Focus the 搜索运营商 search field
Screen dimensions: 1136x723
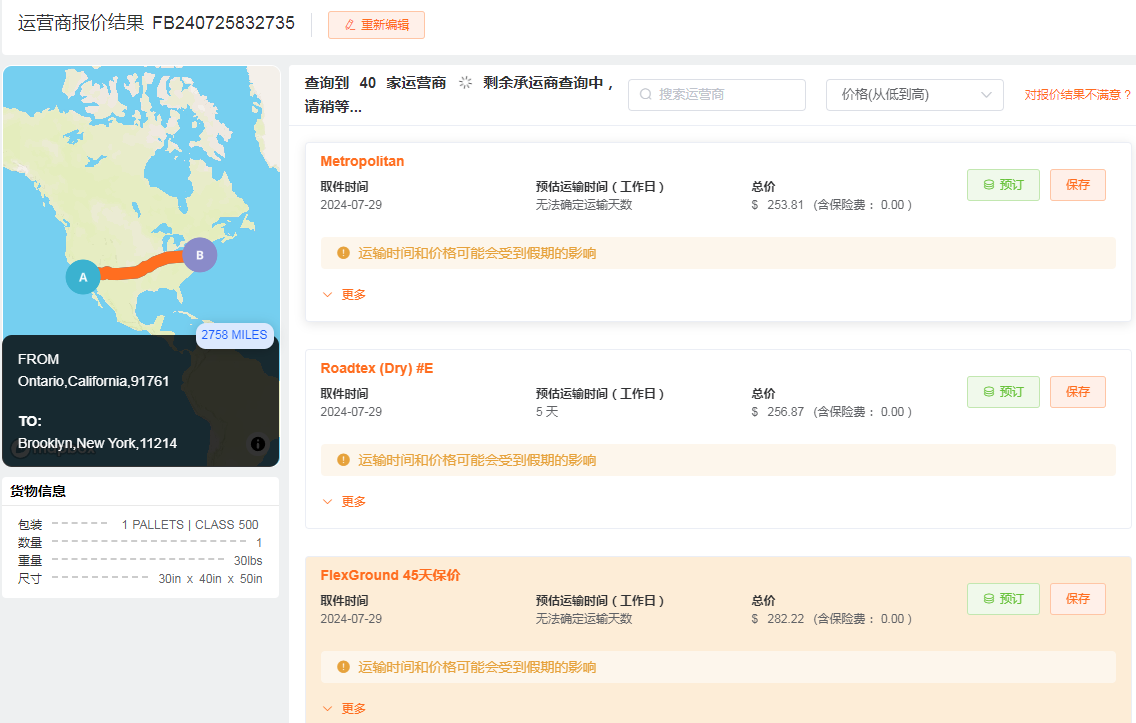point(726,95)
